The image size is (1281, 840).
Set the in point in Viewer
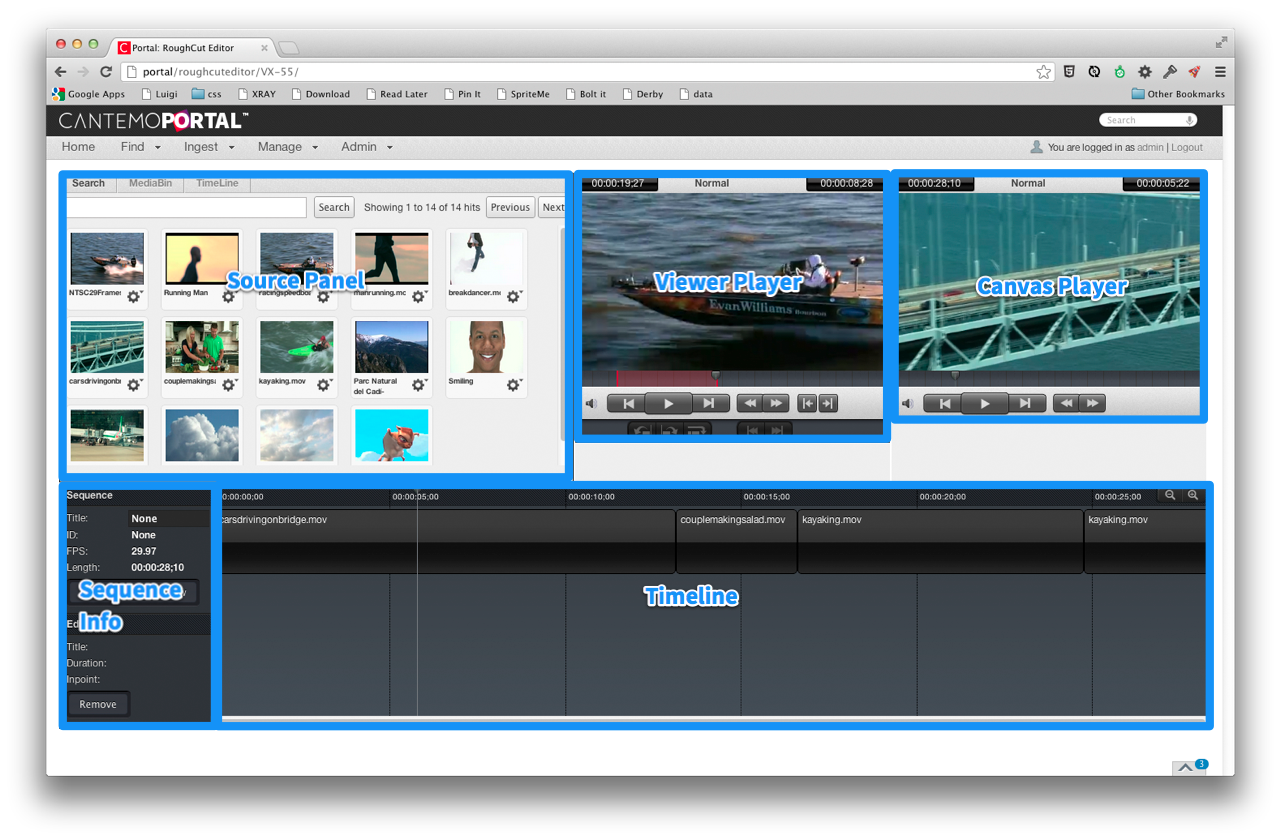click(807, 403)
